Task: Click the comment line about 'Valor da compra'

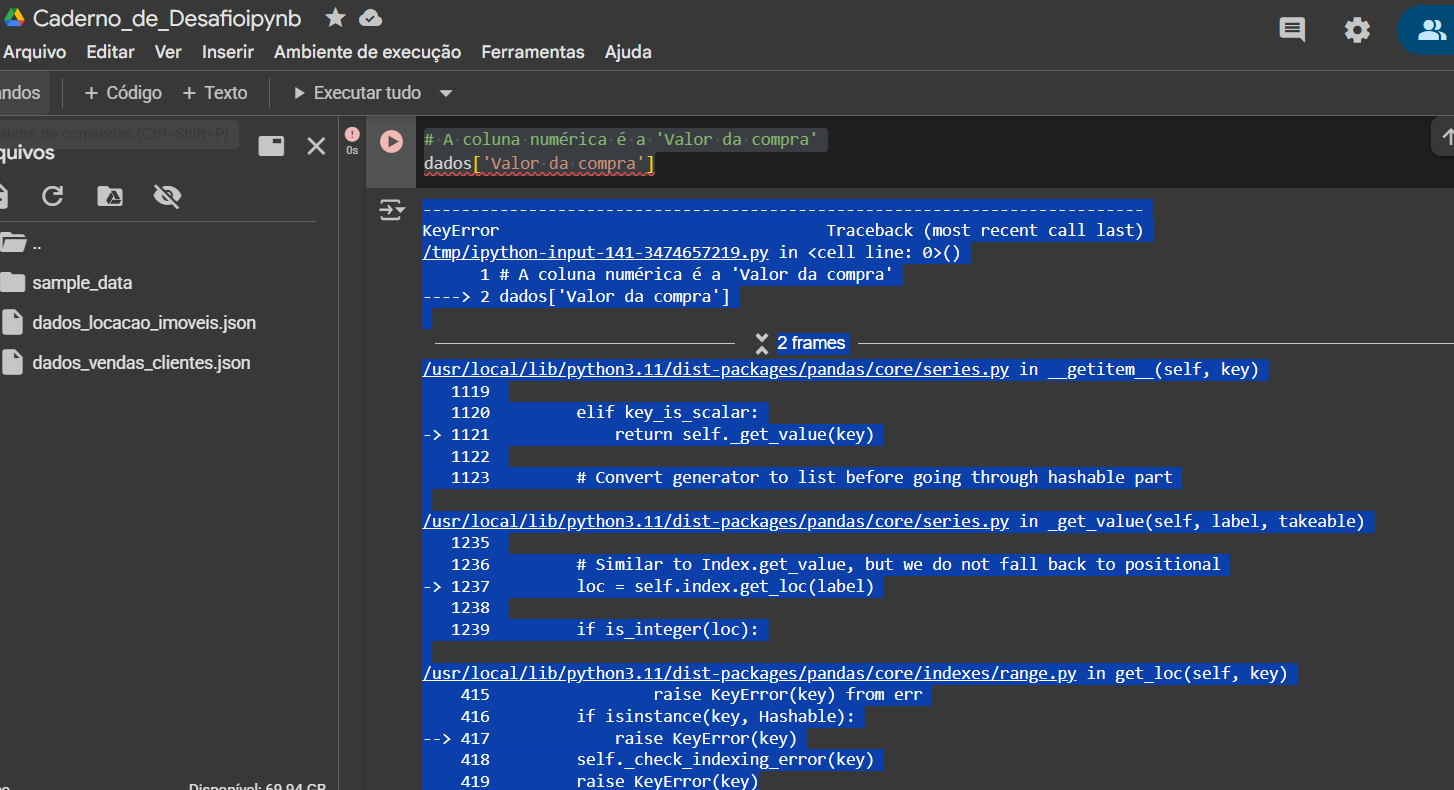Action: click(x=621, y=140)
